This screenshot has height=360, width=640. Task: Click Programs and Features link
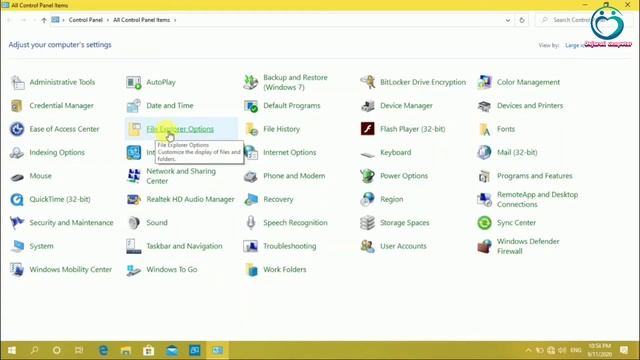(x=534, y=176)
